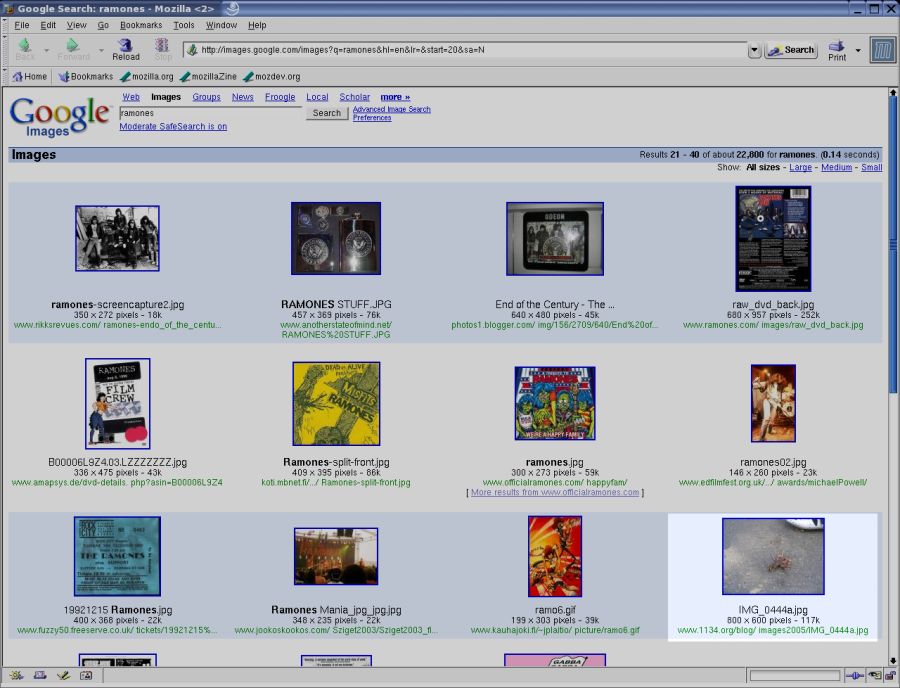Click the Search button in the navigation toolbar
This screenshot has height=688, width=900.
[792, 50]
